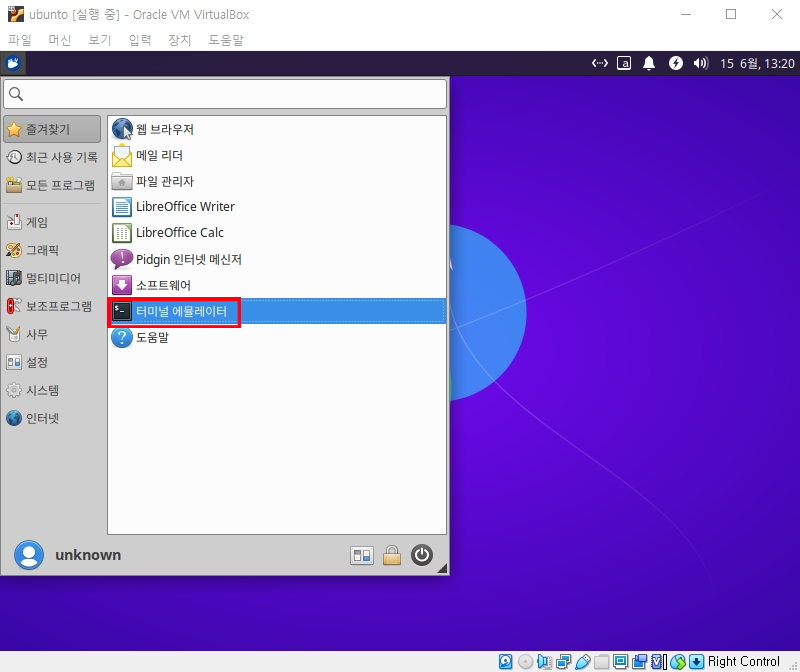Lock screen with padlock button
This screenshot has width=800, height=672.
point(392,555)
